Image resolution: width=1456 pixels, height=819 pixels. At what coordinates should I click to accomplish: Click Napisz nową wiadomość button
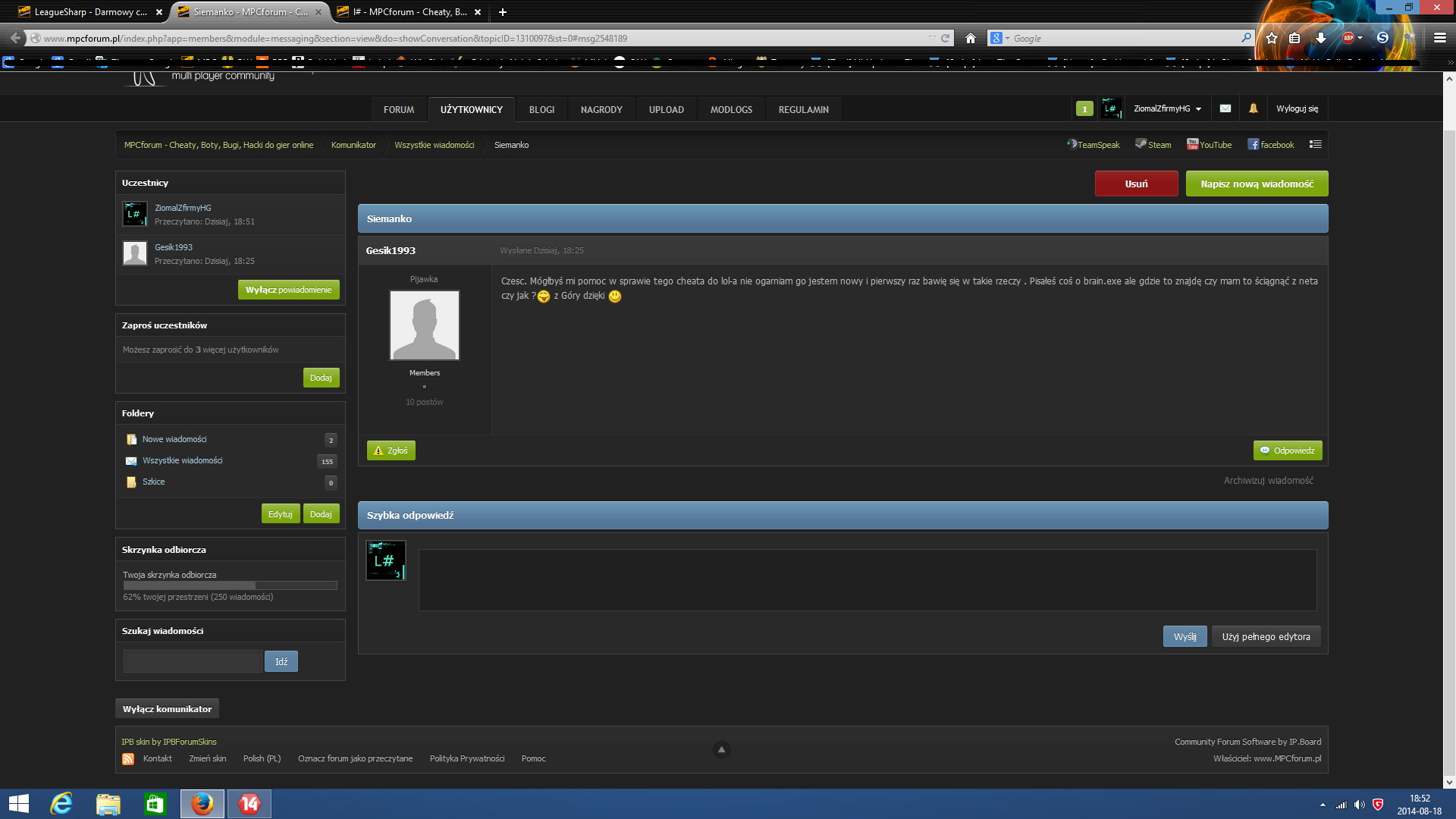pos(1257,184)
